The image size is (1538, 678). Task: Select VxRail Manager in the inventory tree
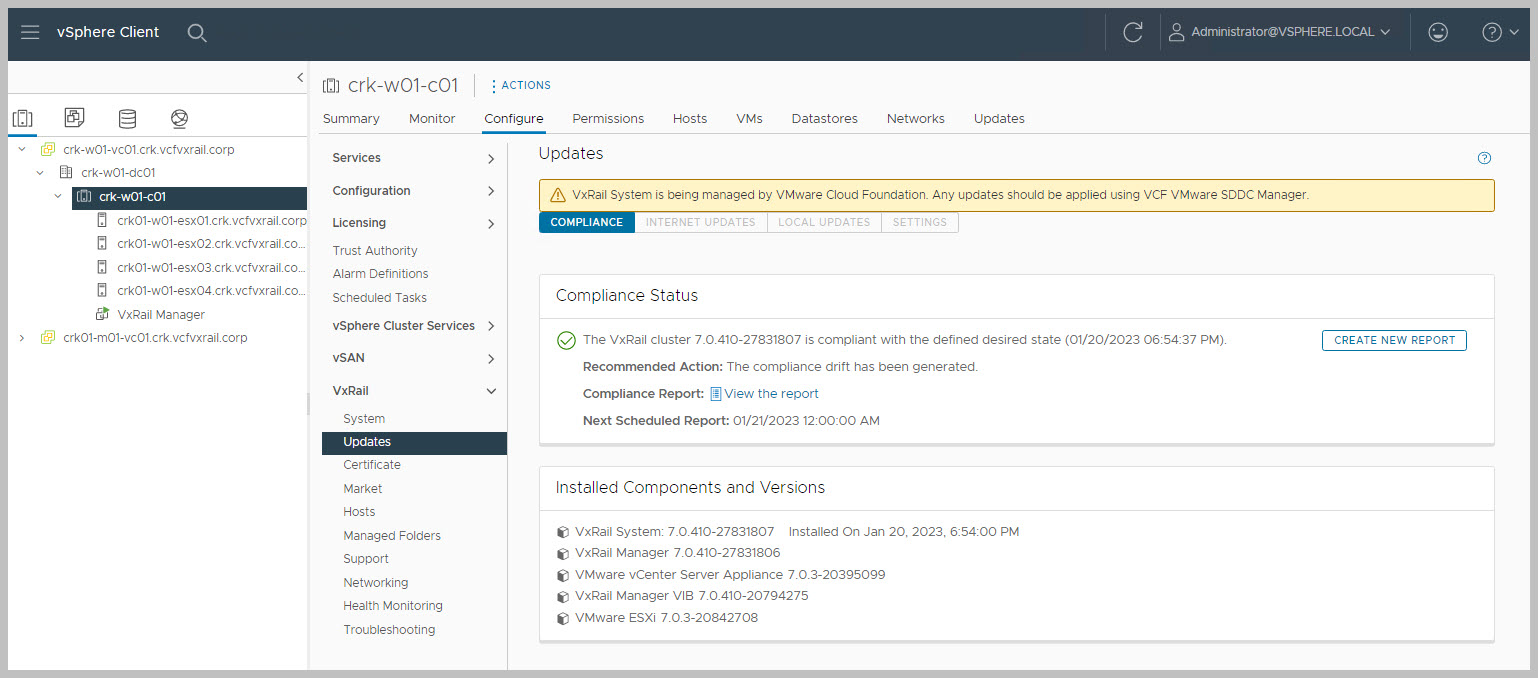[x=160, y=314]
